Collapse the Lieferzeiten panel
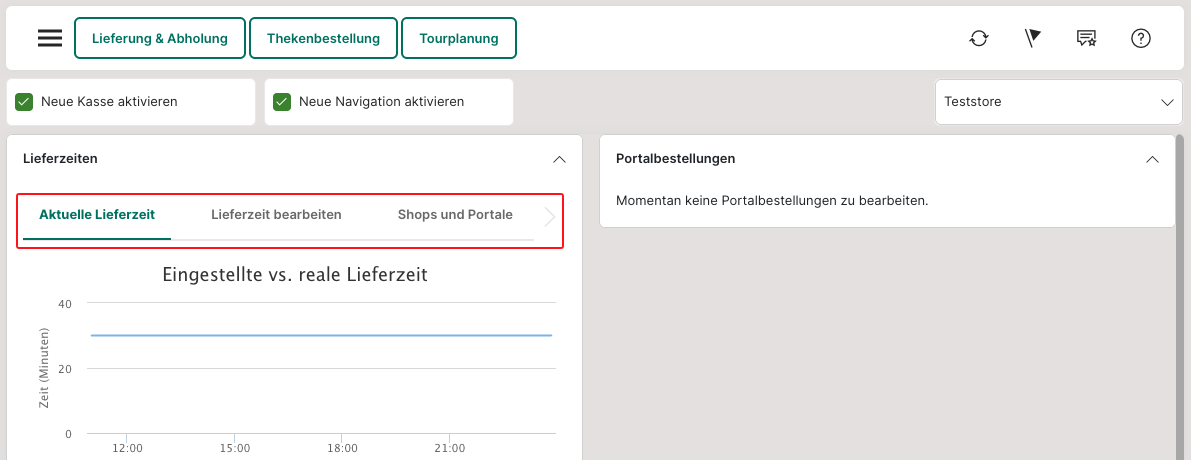The image size is (1191, 460). point(559,159)
